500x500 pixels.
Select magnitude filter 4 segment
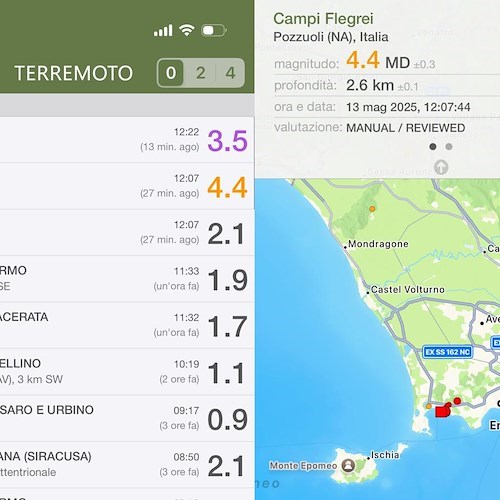pos(230,73)
